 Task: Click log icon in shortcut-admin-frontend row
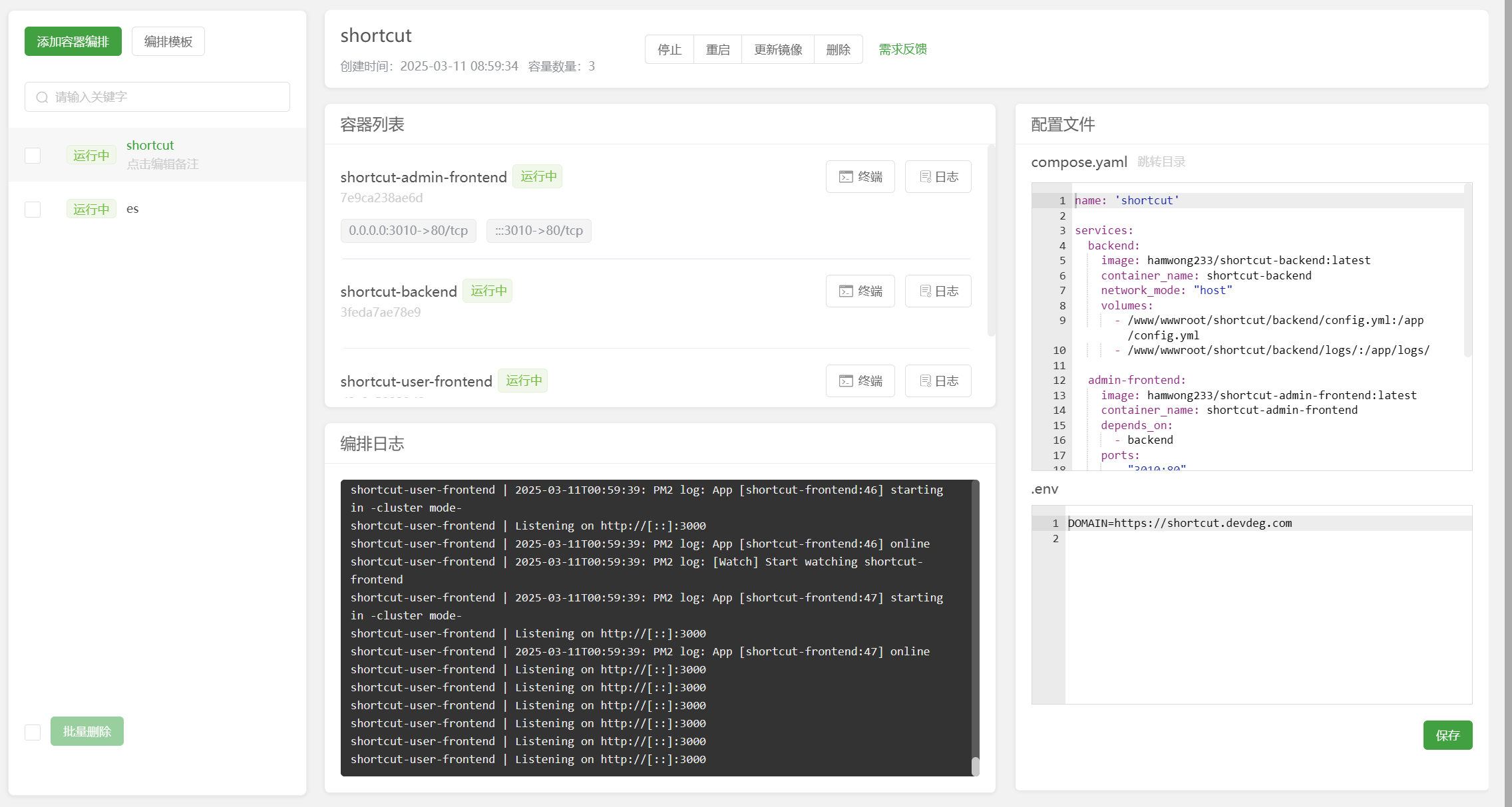[926, 176]
